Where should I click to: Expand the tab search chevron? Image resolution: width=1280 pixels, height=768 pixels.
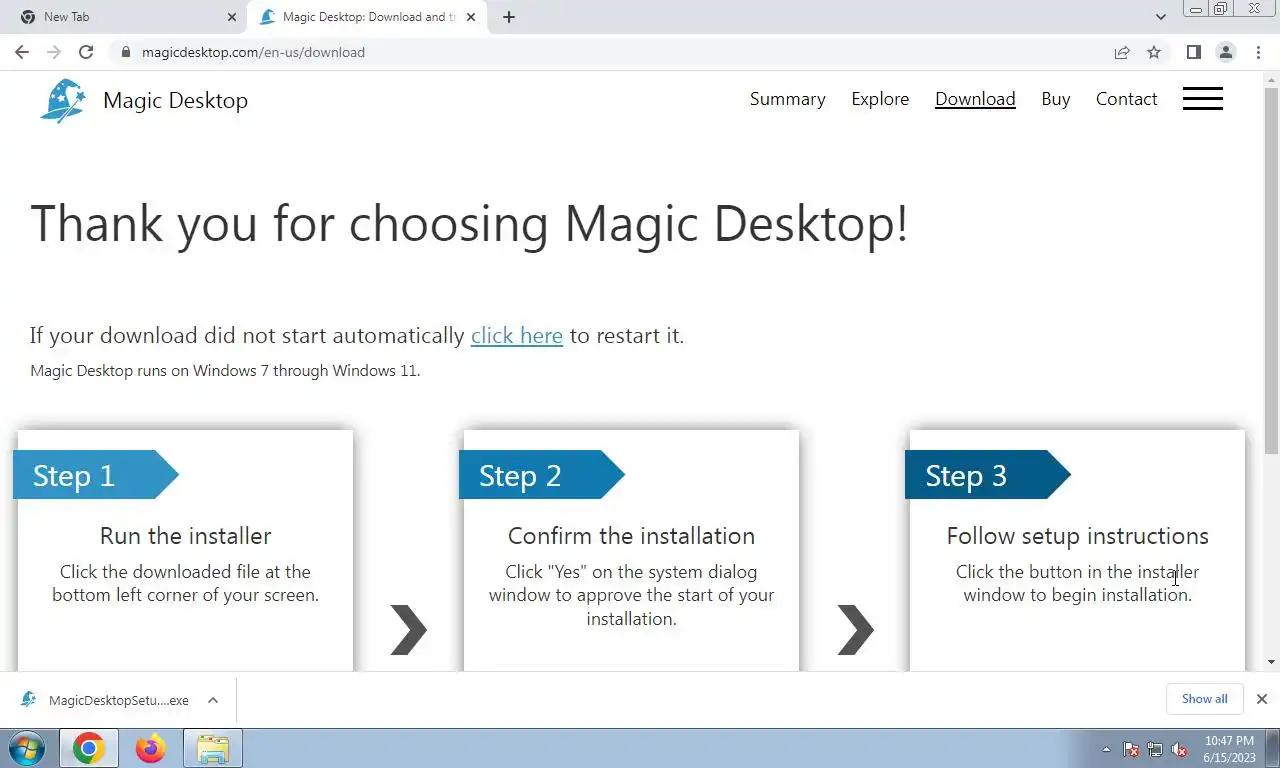pos(1160,17)
